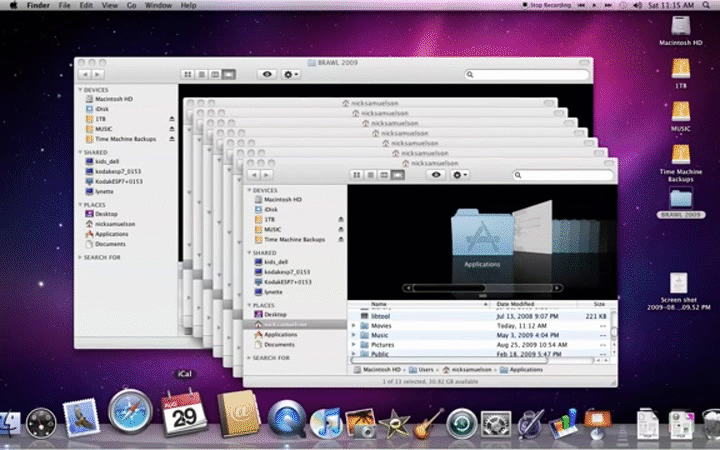
Task: Open the Go menu in menu bar
Action: 131,6
